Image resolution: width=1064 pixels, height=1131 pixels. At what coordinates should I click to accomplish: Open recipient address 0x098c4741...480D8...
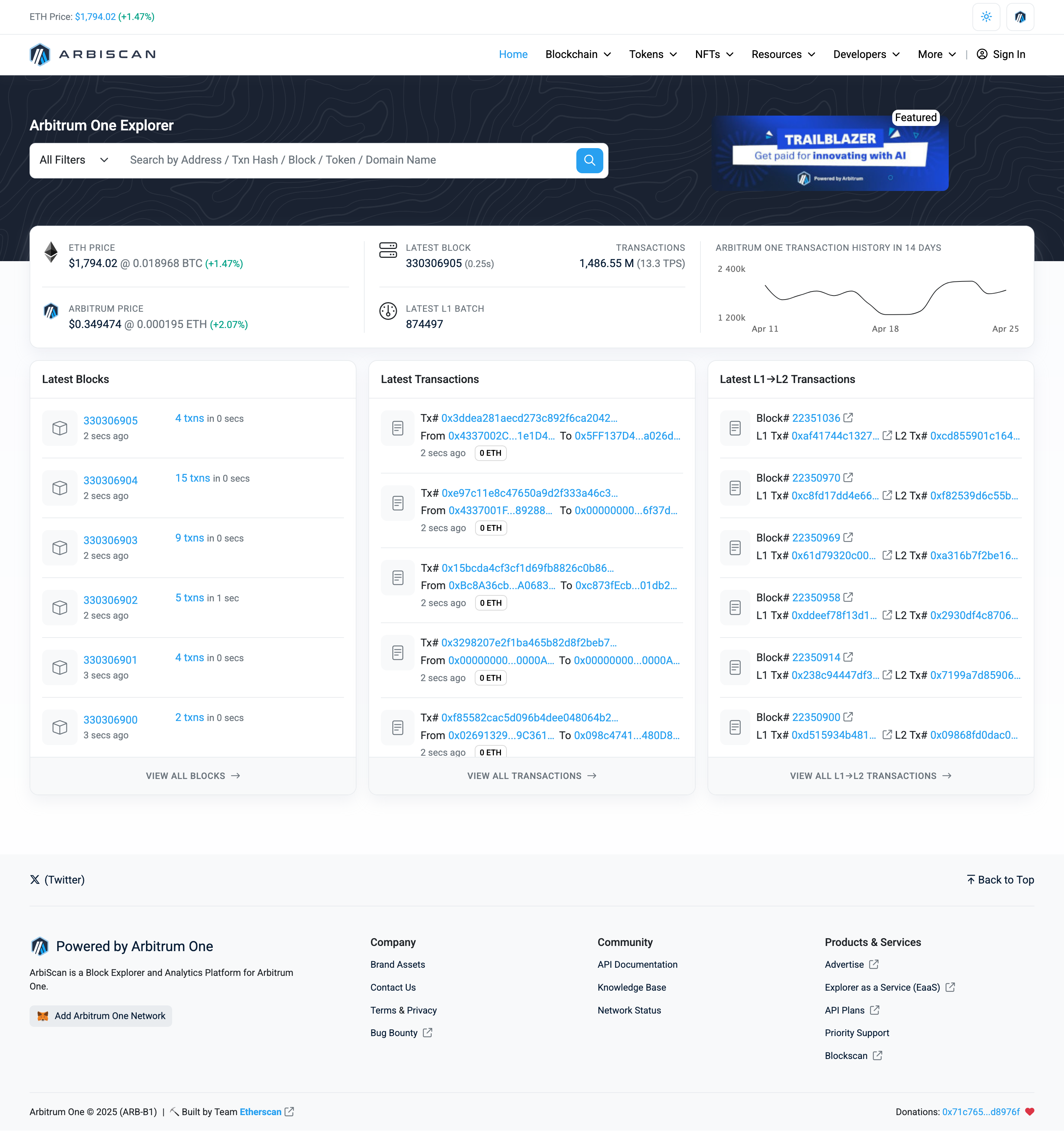click(627, 736)
